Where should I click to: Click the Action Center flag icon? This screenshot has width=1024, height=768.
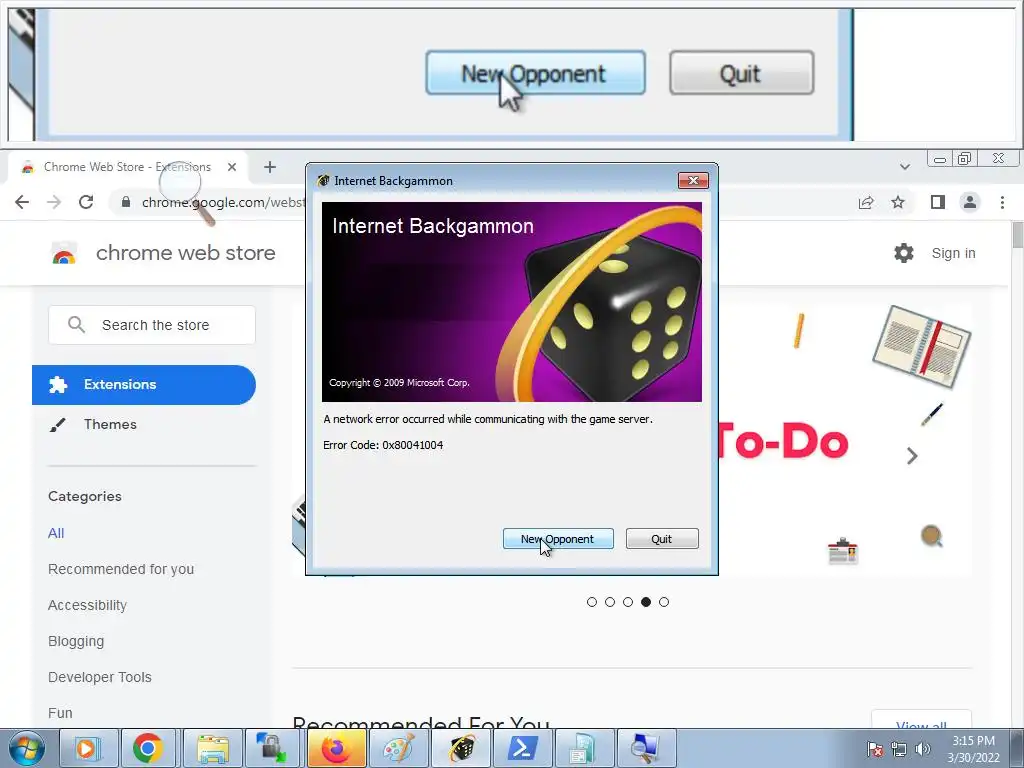(874, 749)
